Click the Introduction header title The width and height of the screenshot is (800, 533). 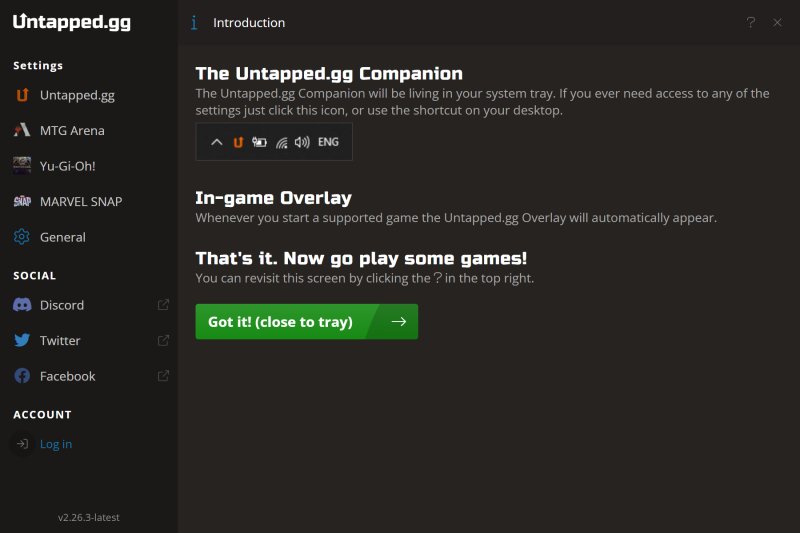click(249, 23)
